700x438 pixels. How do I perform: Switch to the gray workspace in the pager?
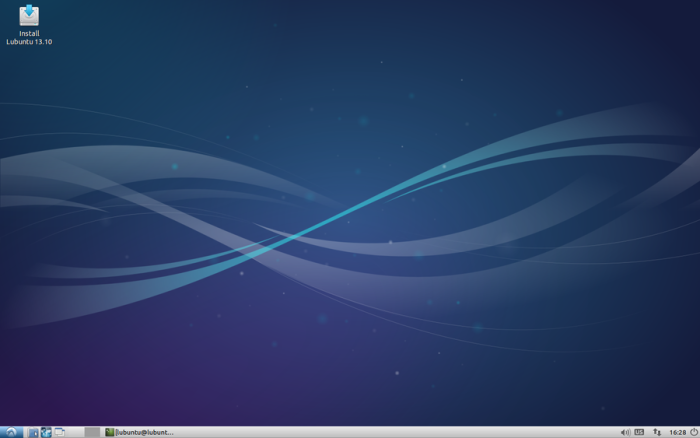coord(92,432)
